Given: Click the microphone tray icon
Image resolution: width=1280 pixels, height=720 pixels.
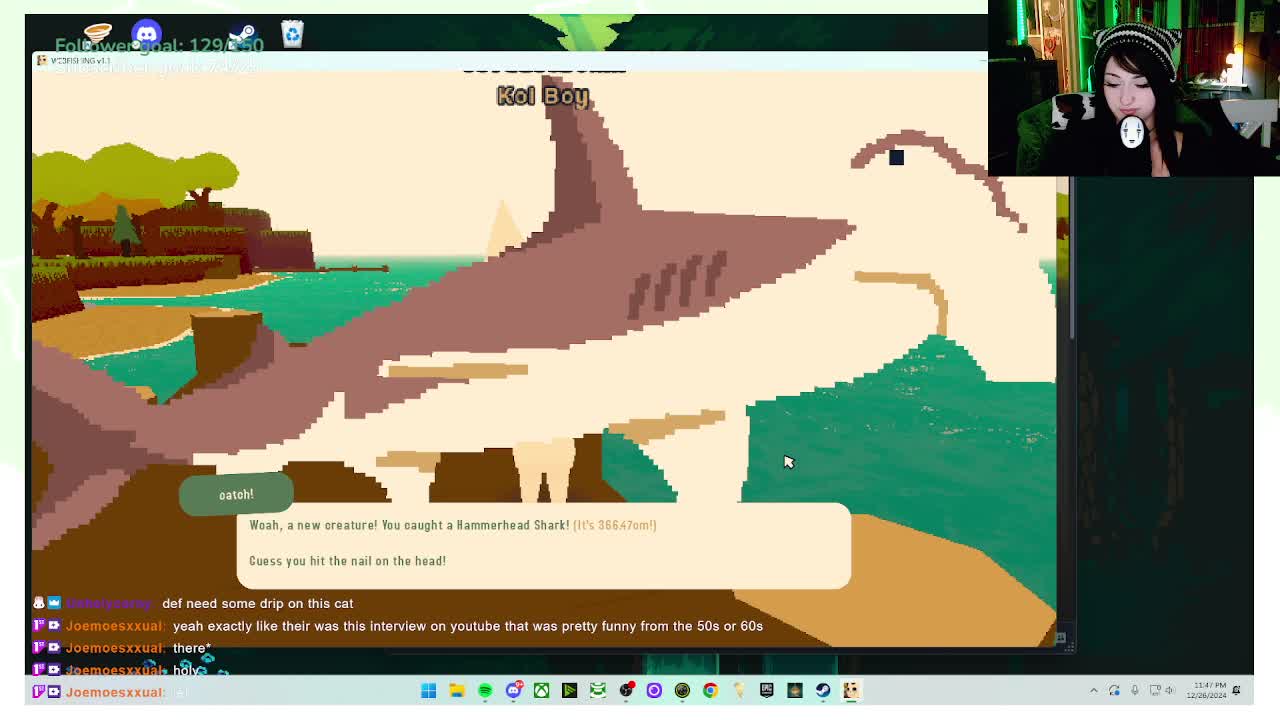Looking at the screenshot, I should coord(1135,690).
